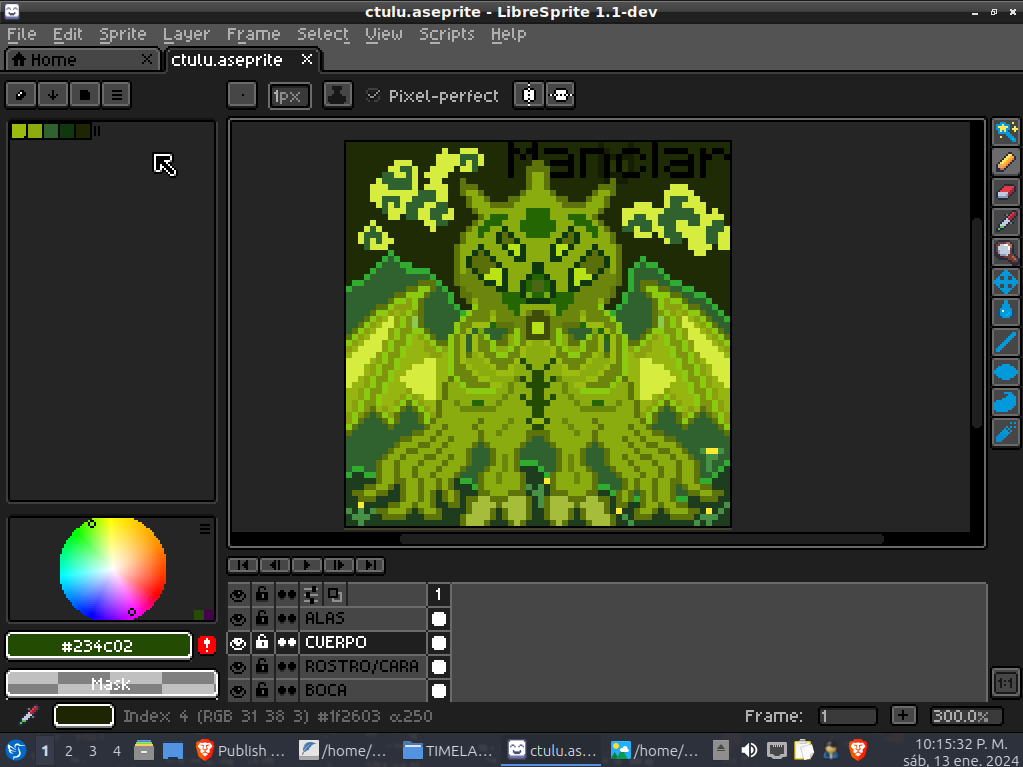Click the sort palette down-arrow icon

(53, 95)
